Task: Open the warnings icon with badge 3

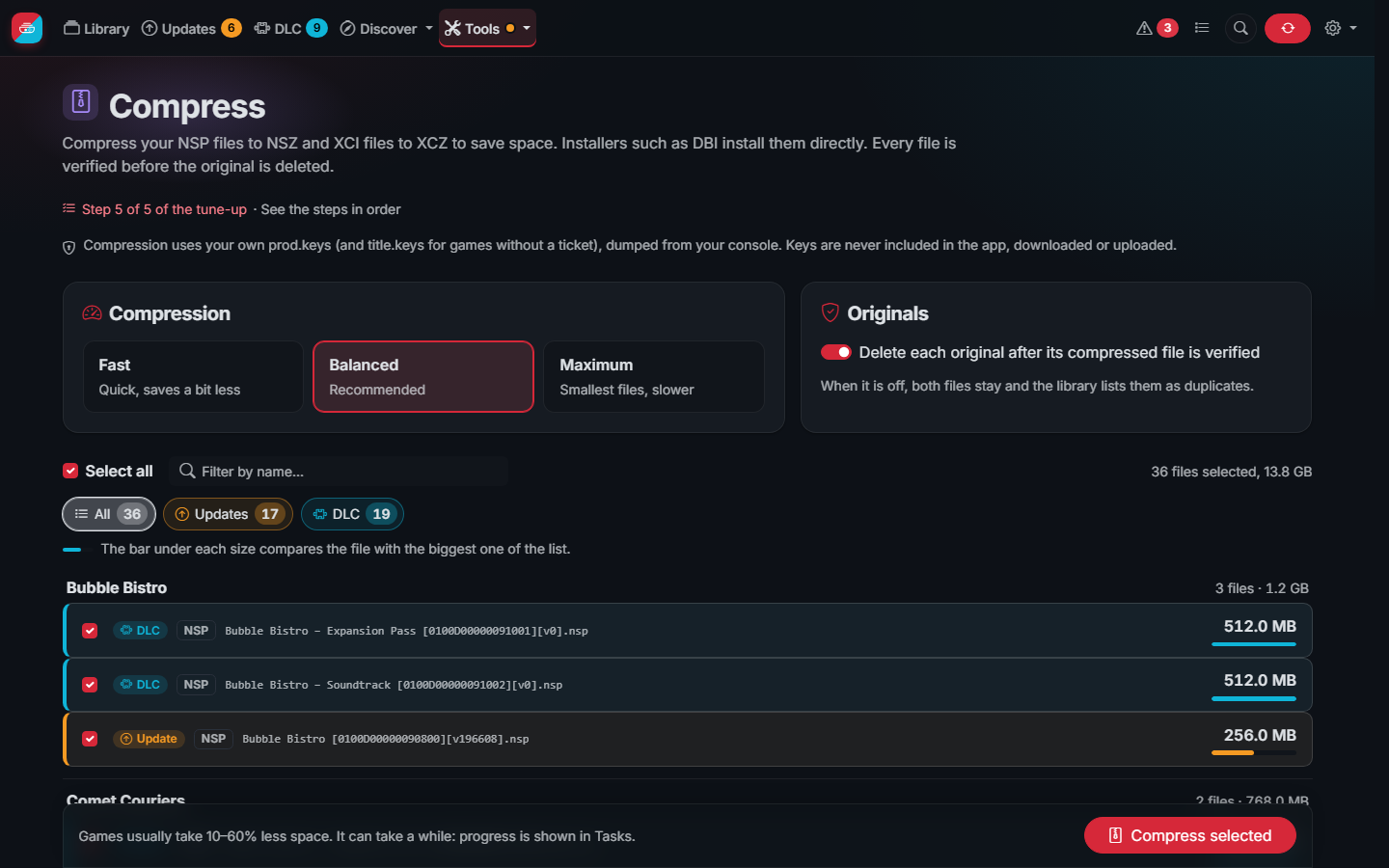Action: pos(1157,28)
